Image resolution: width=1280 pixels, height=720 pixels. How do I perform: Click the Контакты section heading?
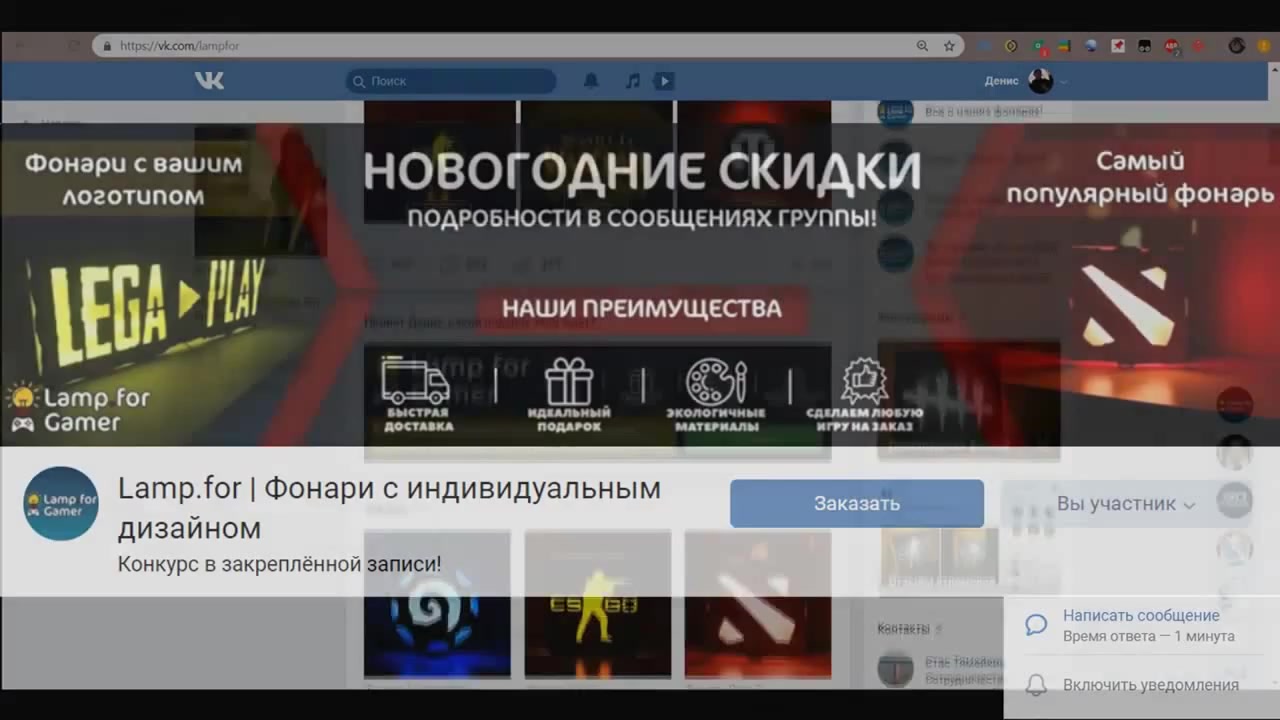tap(903, 629)
